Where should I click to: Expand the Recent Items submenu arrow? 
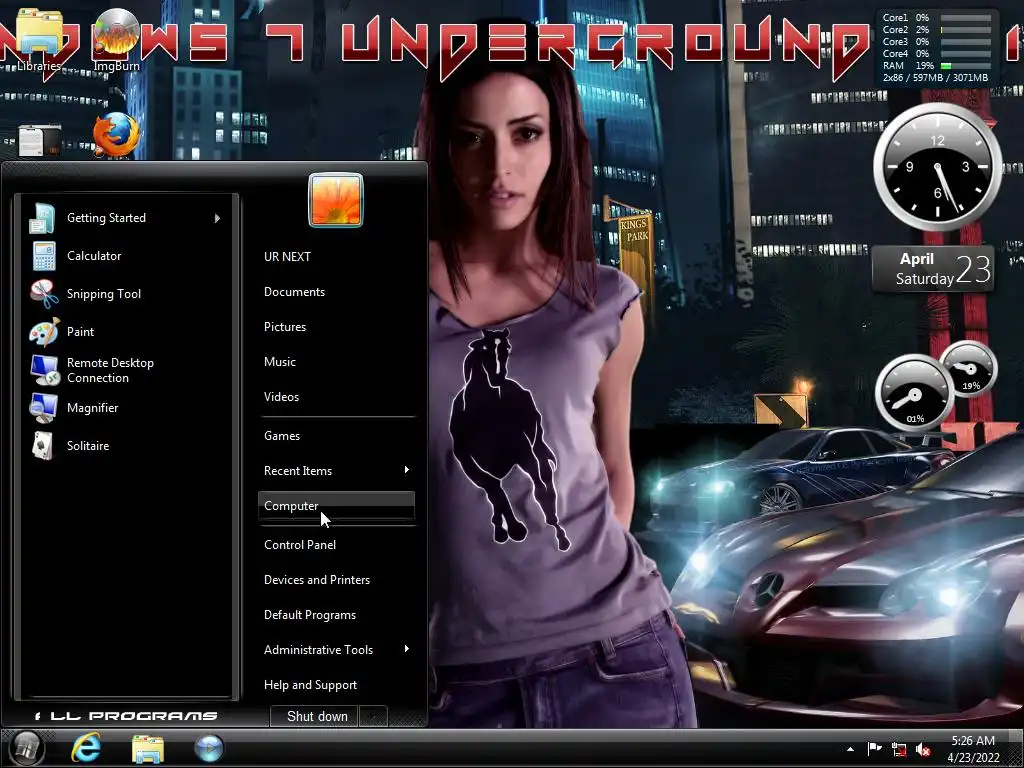pos(406,470)
